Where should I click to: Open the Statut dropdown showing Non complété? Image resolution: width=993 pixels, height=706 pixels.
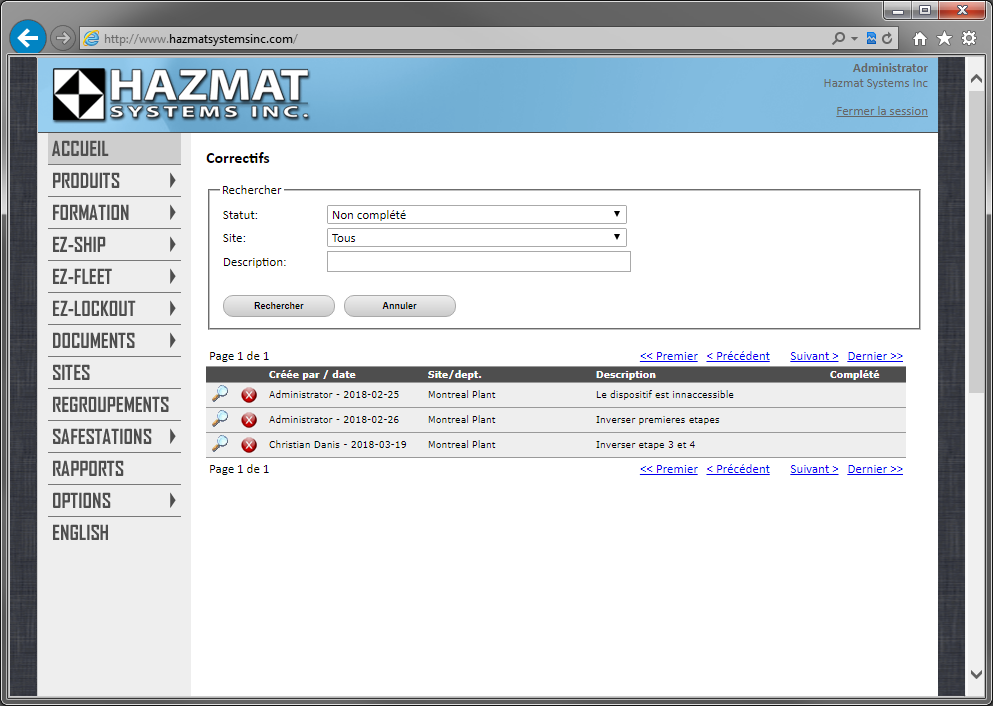tap(477, 215)
